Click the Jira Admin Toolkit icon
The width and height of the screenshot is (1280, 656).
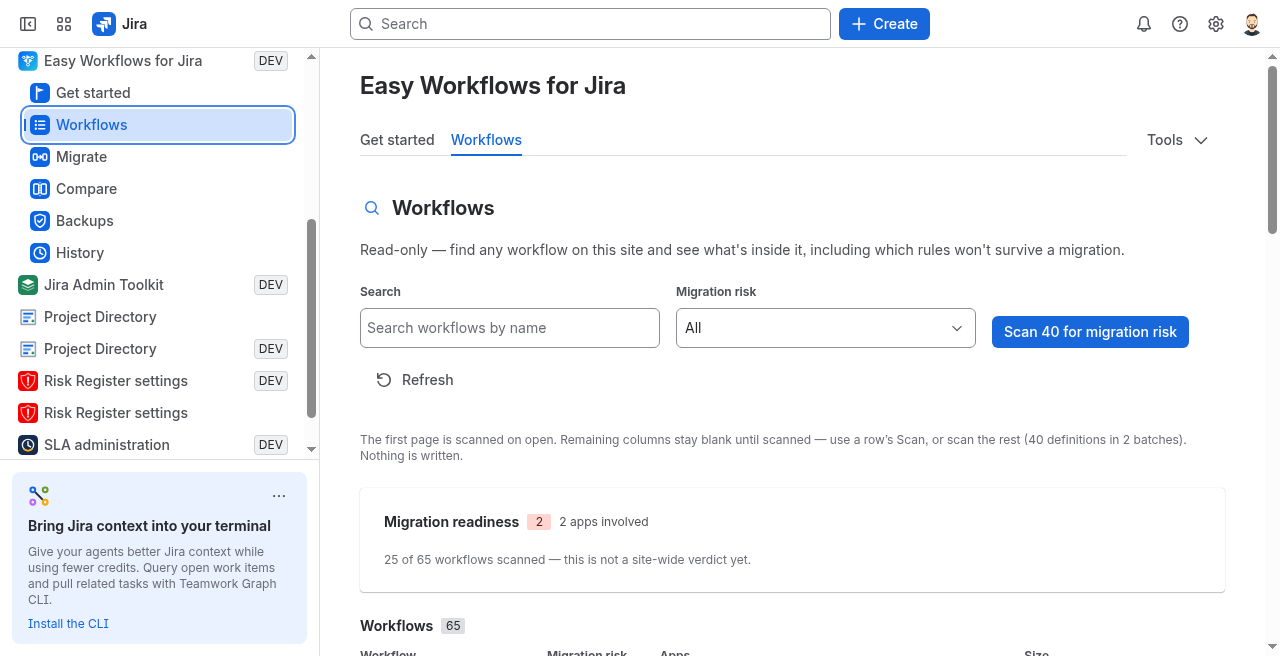pyautogui.click(x=28, y=285)
